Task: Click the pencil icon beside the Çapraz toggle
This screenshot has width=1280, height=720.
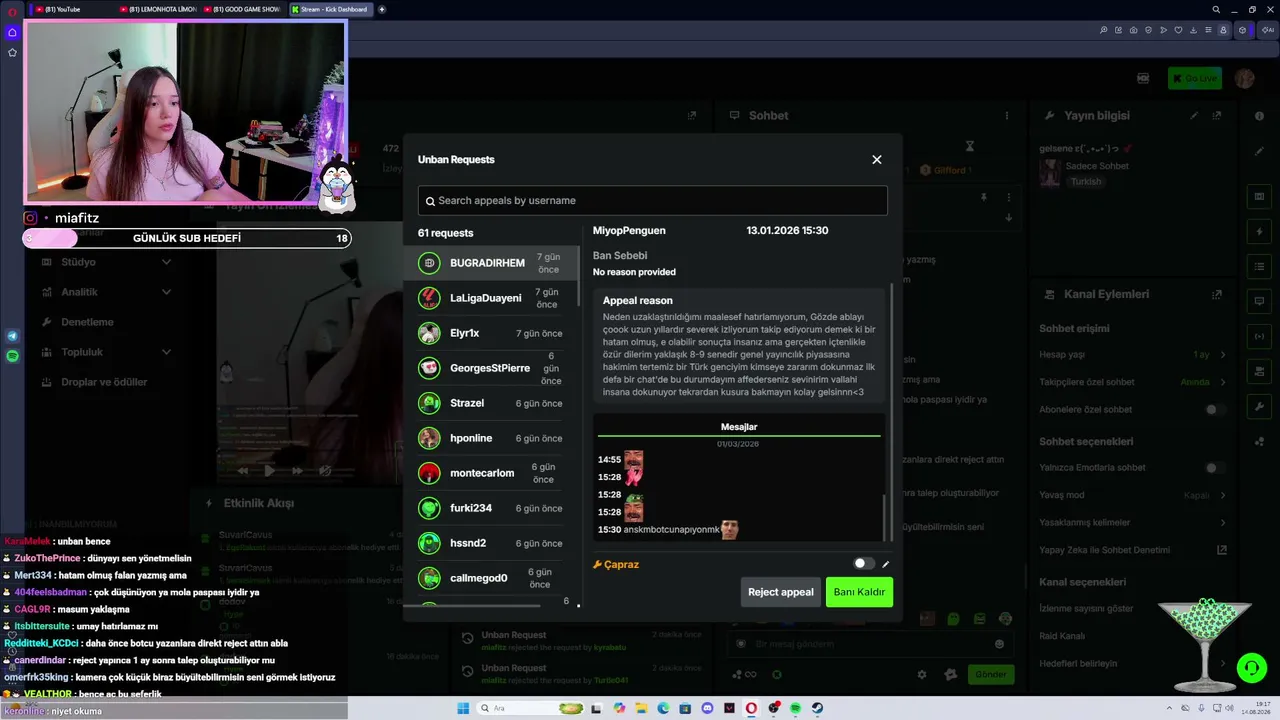Action: pos(885,564)
